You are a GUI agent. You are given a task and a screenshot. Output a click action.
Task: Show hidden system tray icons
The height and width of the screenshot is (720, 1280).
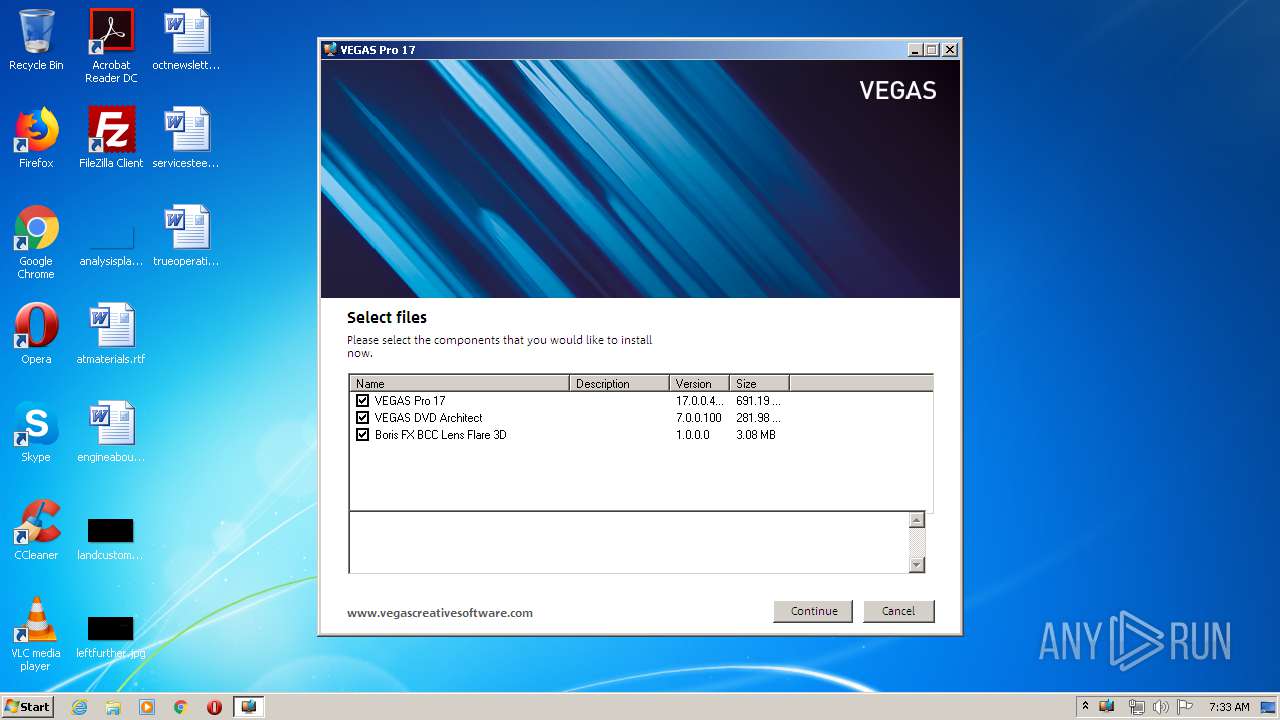tap(1085, 707)
